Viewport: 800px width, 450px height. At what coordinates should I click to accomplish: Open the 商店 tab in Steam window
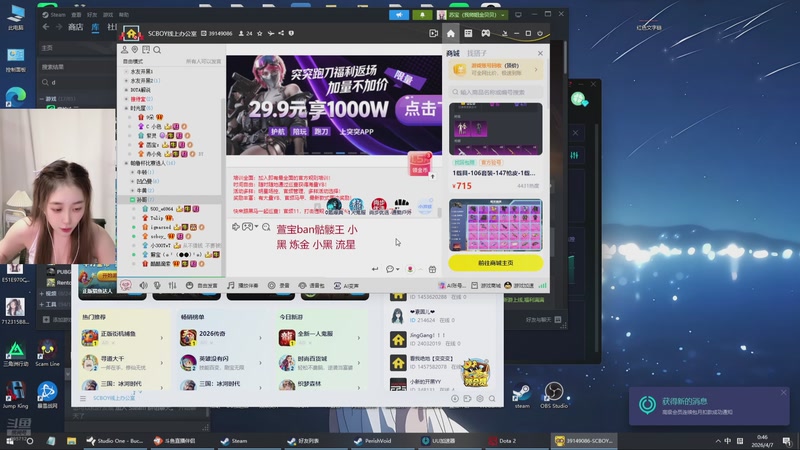[76, 27]
